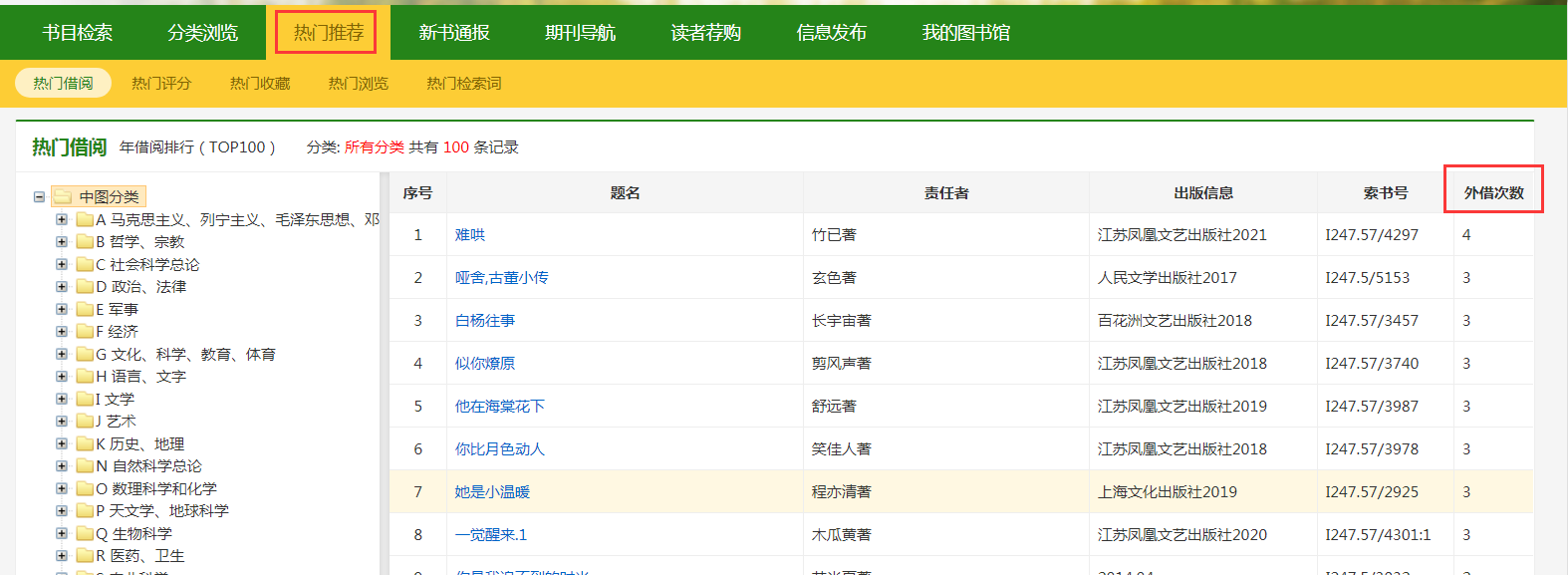1568x575 pixels.
Task: Click the 外借次数 column header
Action: [x=1493, y=193]
